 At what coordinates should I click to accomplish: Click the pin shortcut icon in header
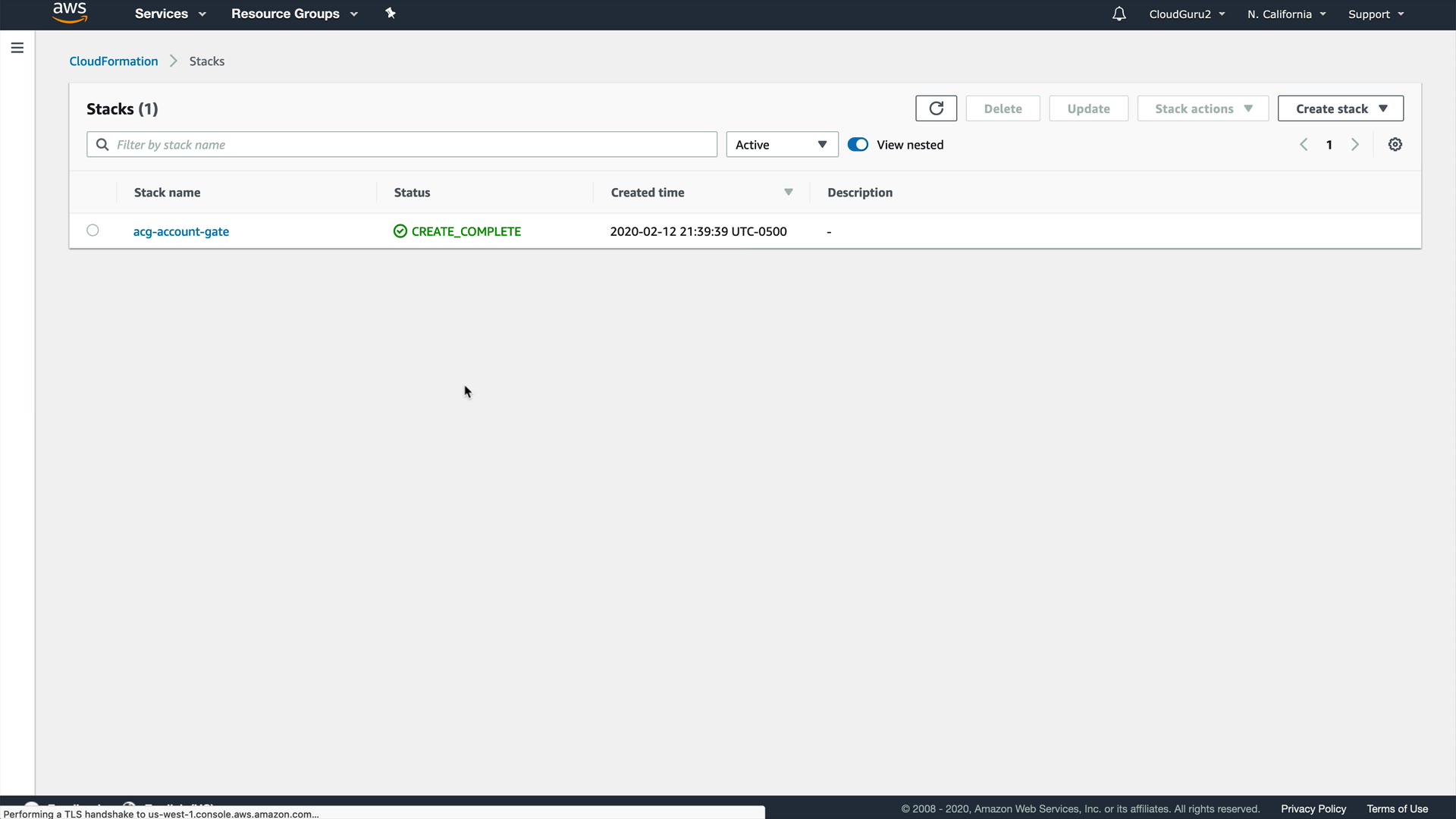pos(391,14)
